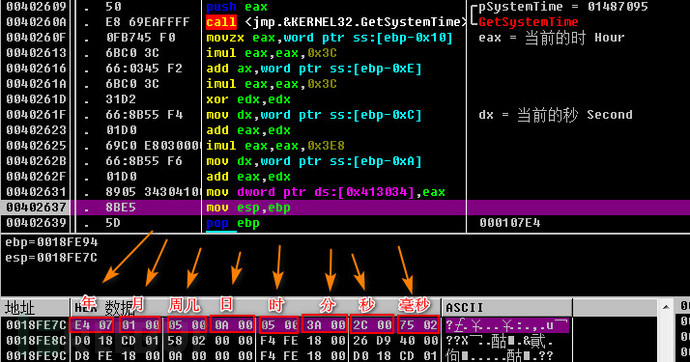The height and width of the screenshot is (362, 690).
Task: Click the 'add eax,edx' instruction at 00402623
Action: (249, 130)
